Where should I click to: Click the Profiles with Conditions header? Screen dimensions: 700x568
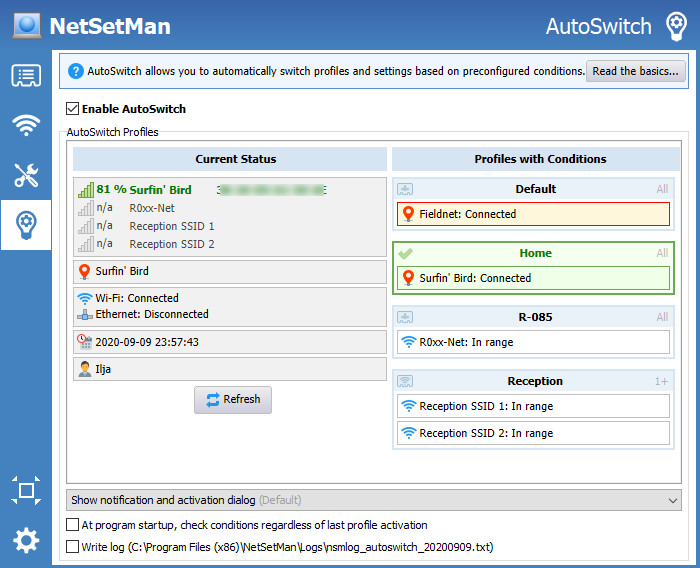[536, 159]
